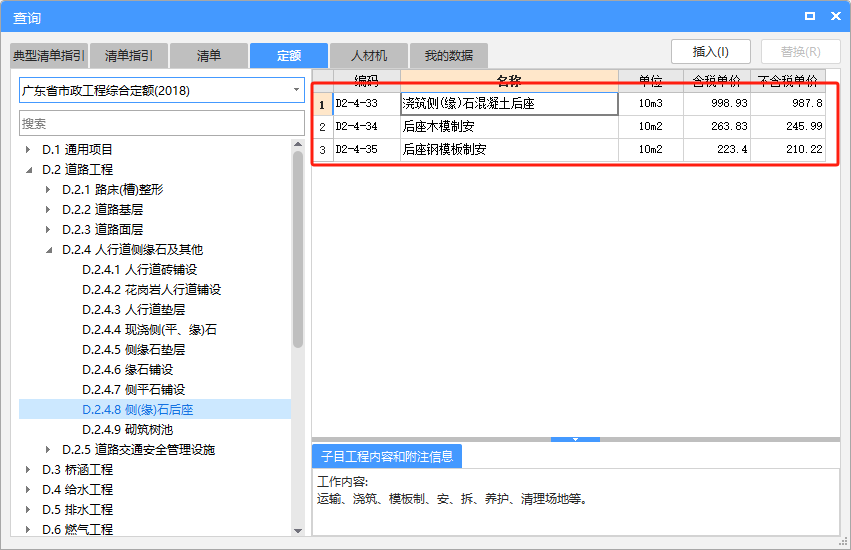This screenshot has height=550, width=851.
Task: Select row header number 1
Action: pos(322,104)
